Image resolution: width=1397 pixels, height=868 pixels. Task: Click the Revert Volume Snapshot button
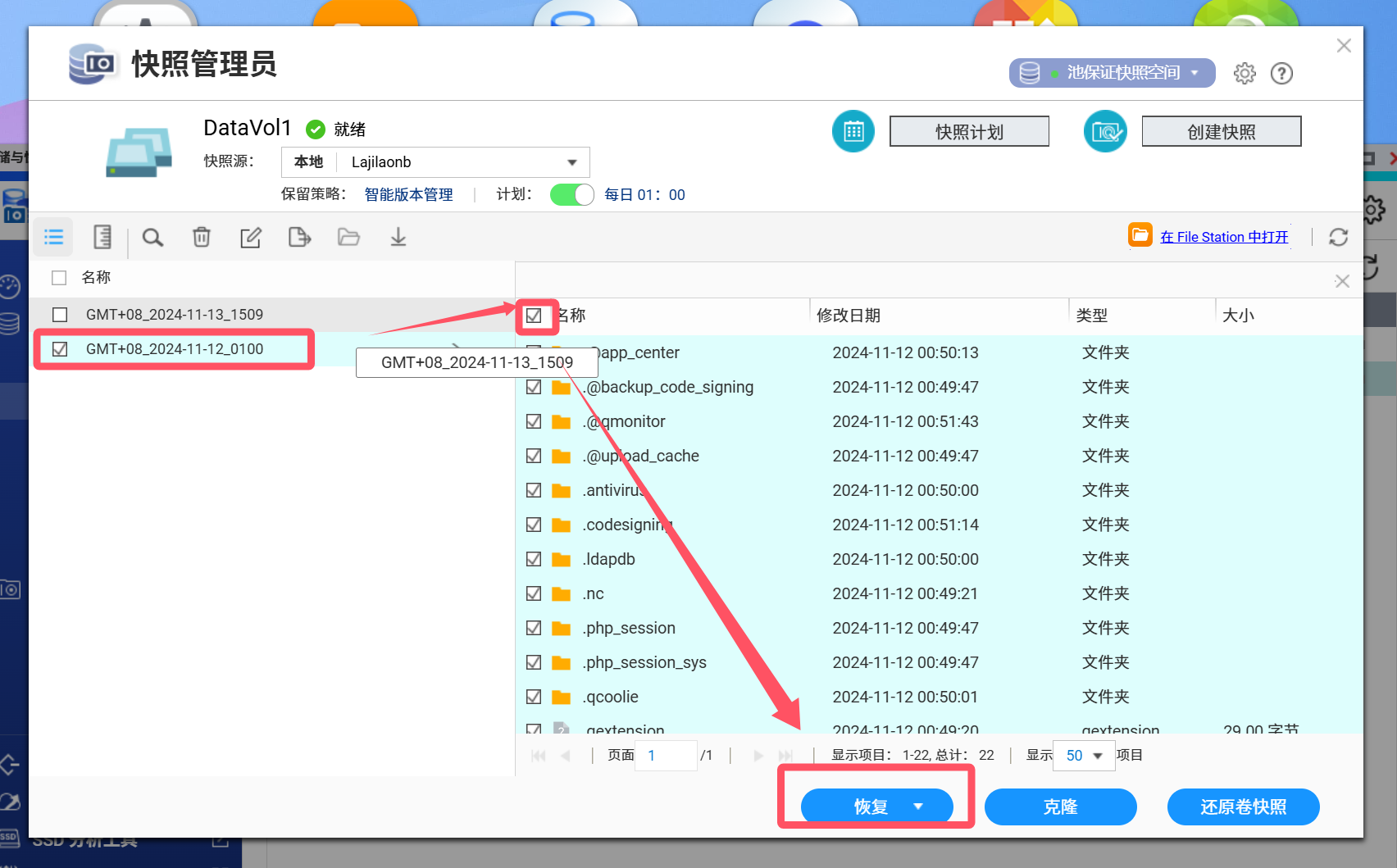point(1243,807)
